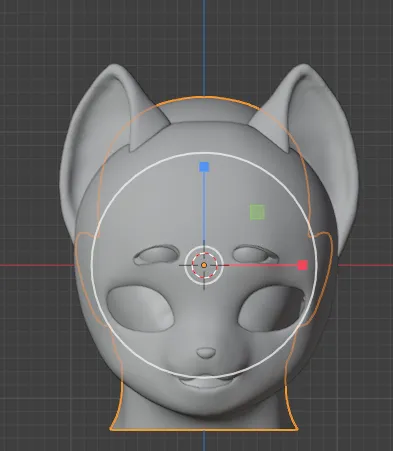Click the large white gizmo circle
393x451 pixels.
204,265
